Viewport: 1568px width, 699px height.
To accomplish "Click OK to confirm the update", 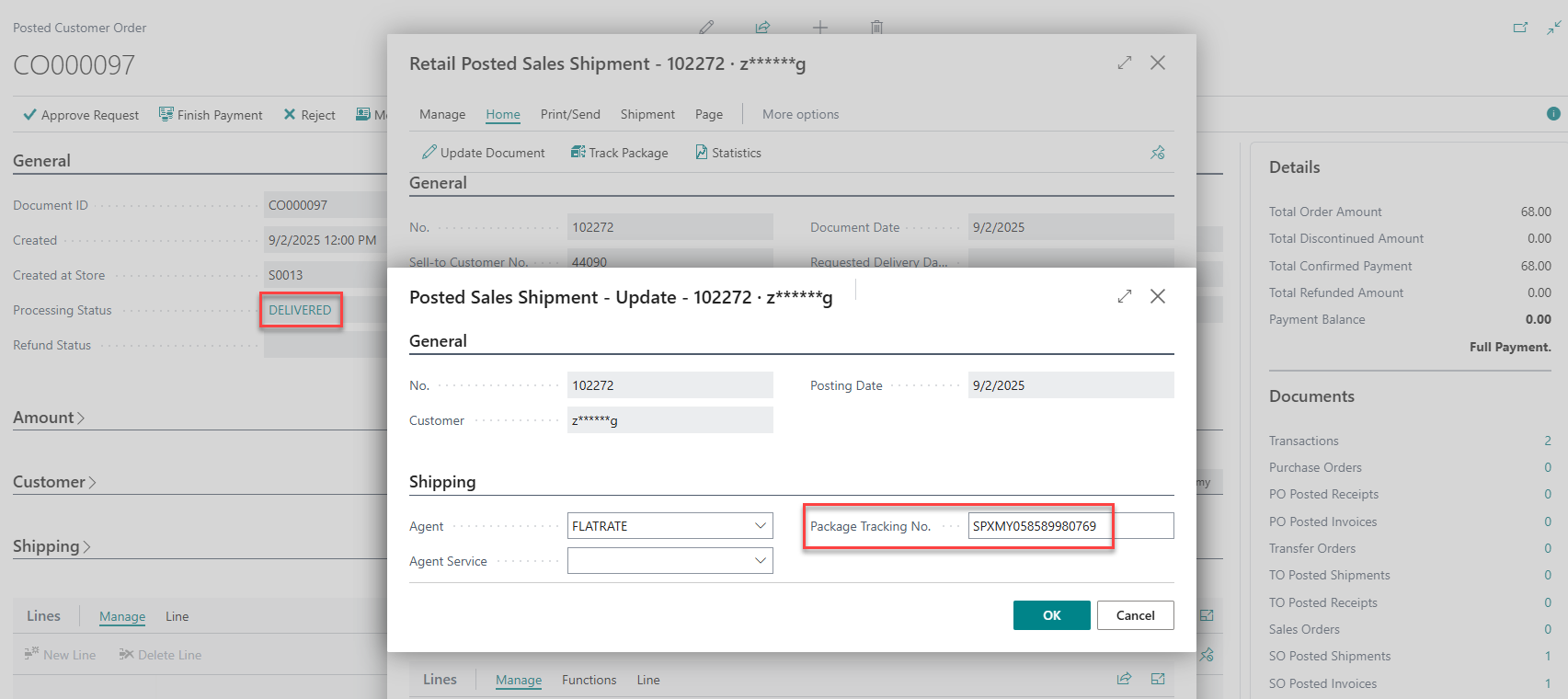I will pos(1051,615).
